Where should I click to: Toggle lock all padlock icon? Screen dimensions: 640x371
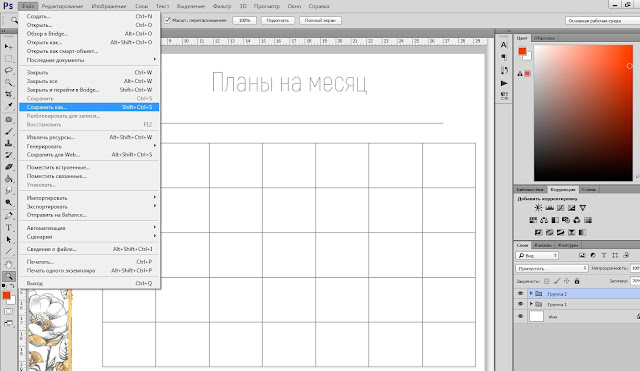coord(577,281)
